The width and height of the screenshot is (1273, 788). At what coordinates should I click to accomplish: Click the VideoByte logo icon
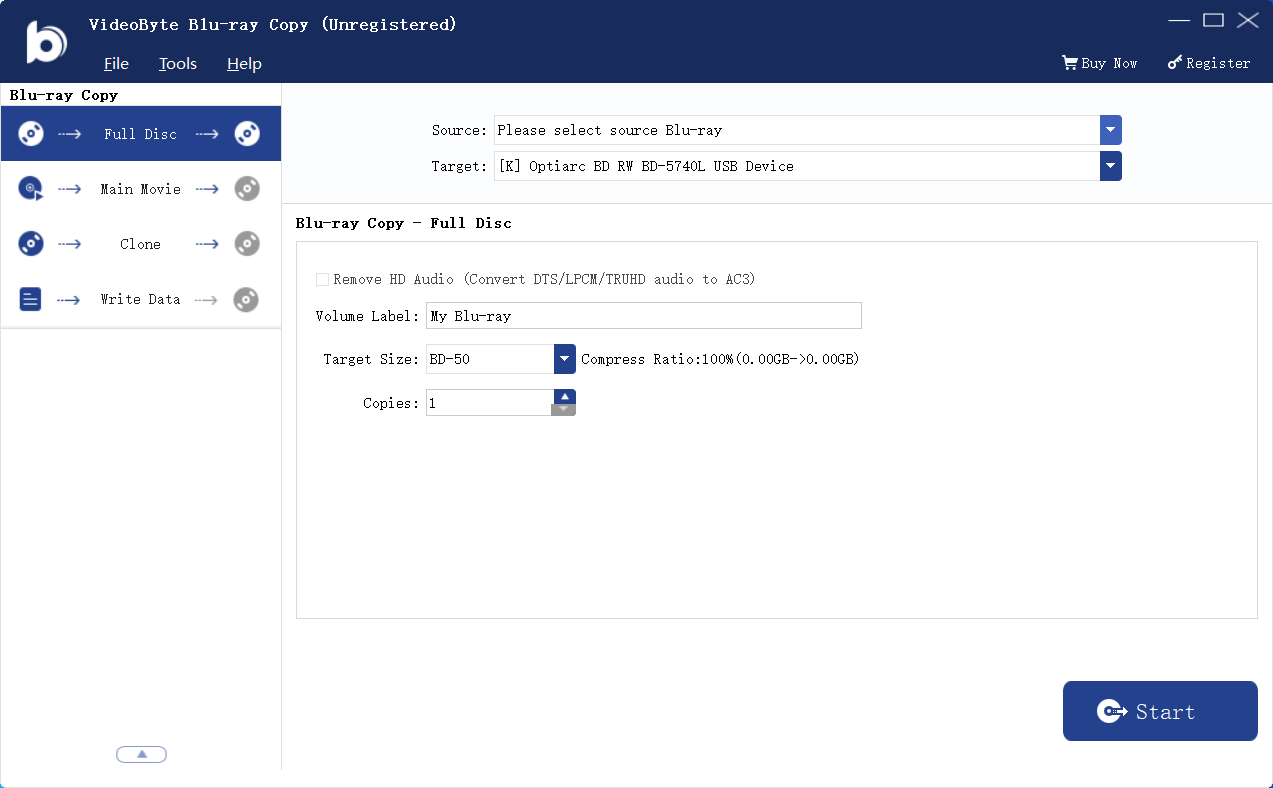(46, 42)
